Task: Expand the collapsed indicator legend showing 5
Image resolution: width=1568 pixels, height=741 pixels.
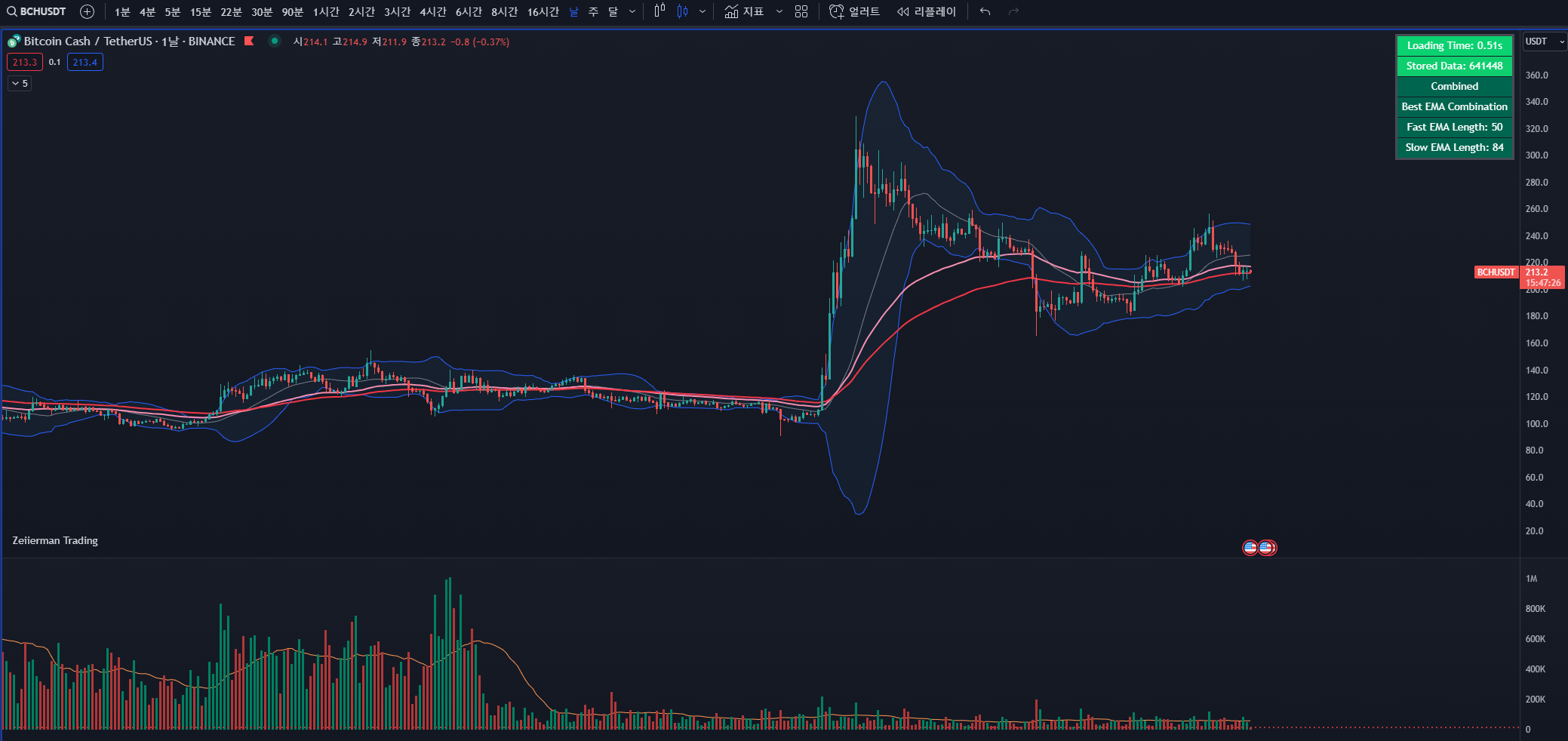Action: coord(20,84)
